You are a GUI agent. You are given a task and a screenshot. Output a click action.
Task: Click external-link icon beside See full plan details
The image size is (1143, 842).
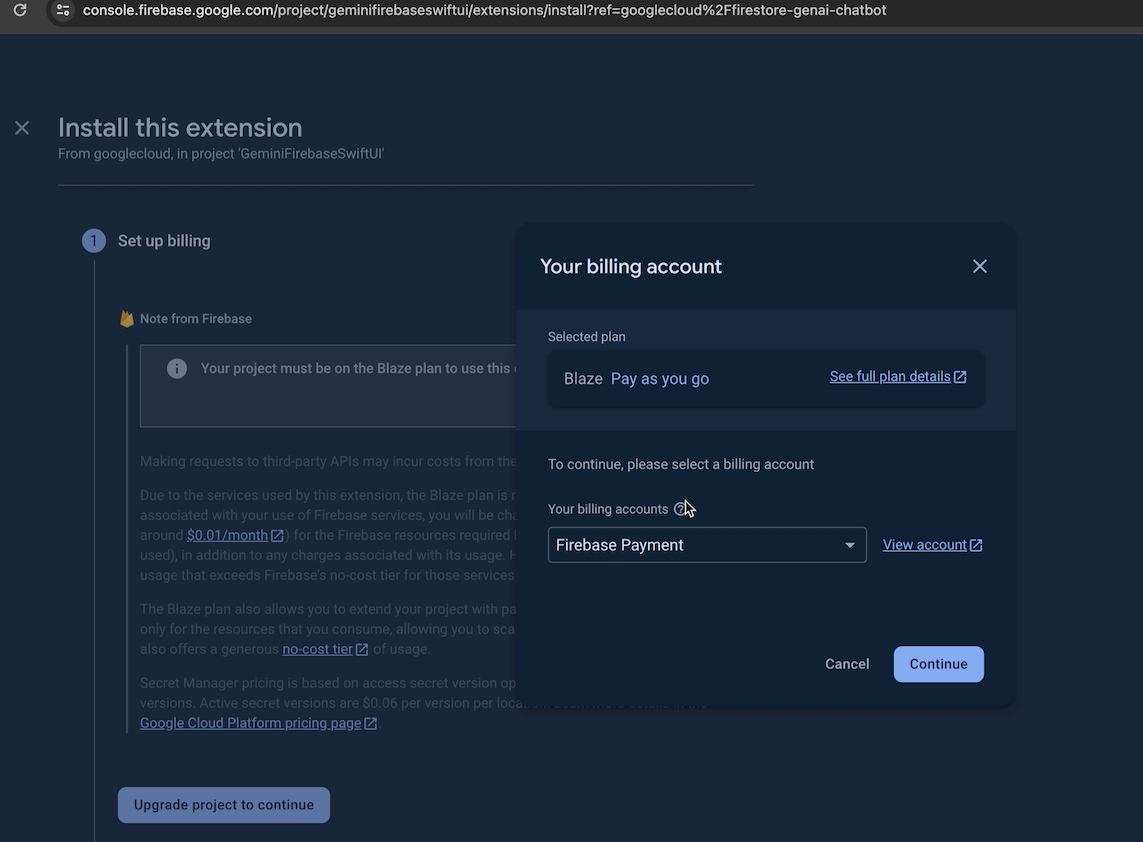[960, 377]
